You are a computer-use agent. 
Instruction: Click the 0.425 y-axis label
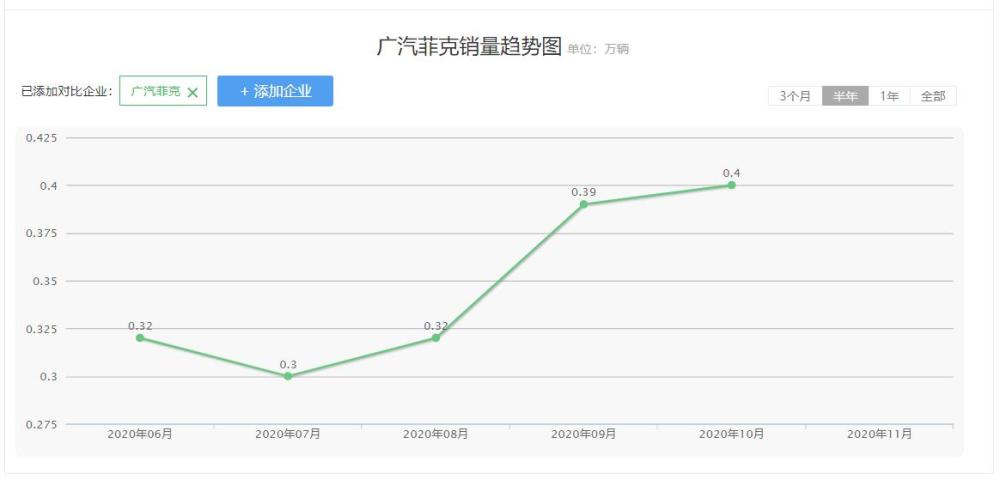point(41,138)
